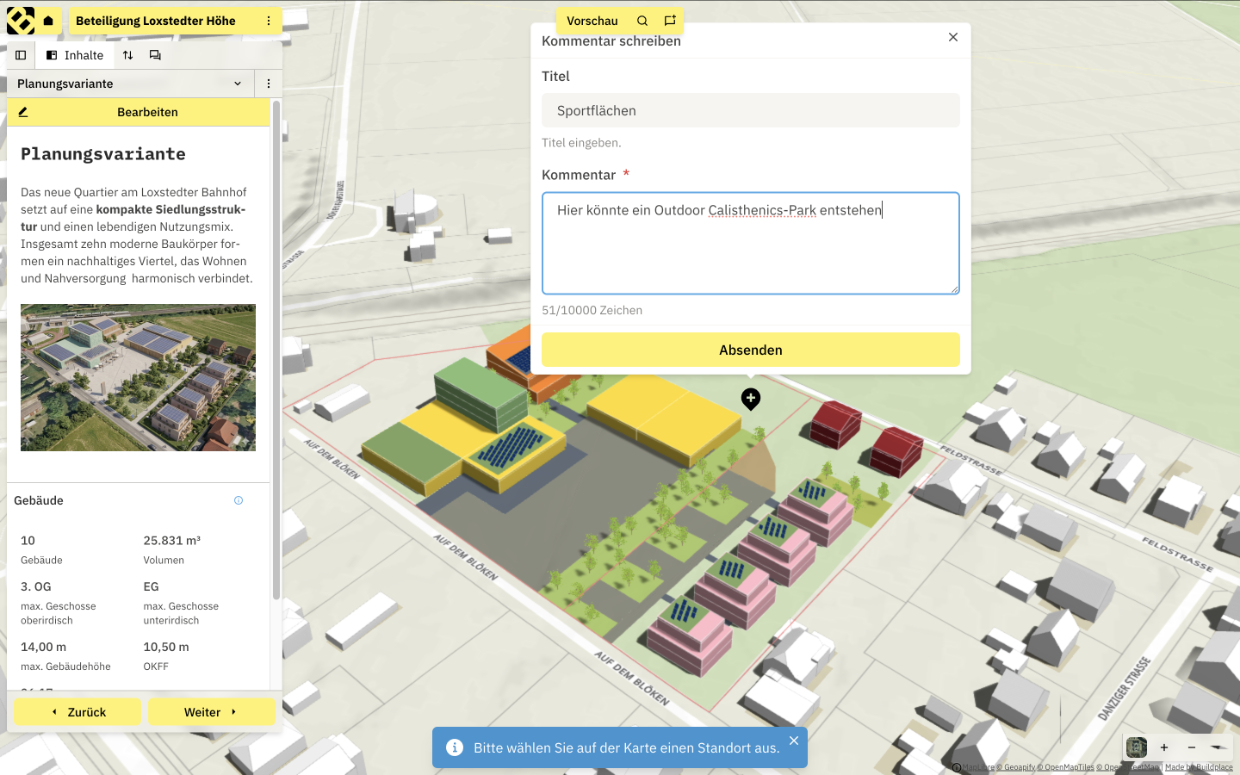The height and width of the screenshot is (775, 1240).
Task: Click the '51/10000 Zeichen' counter text
Action: click(x=592, y=310)
